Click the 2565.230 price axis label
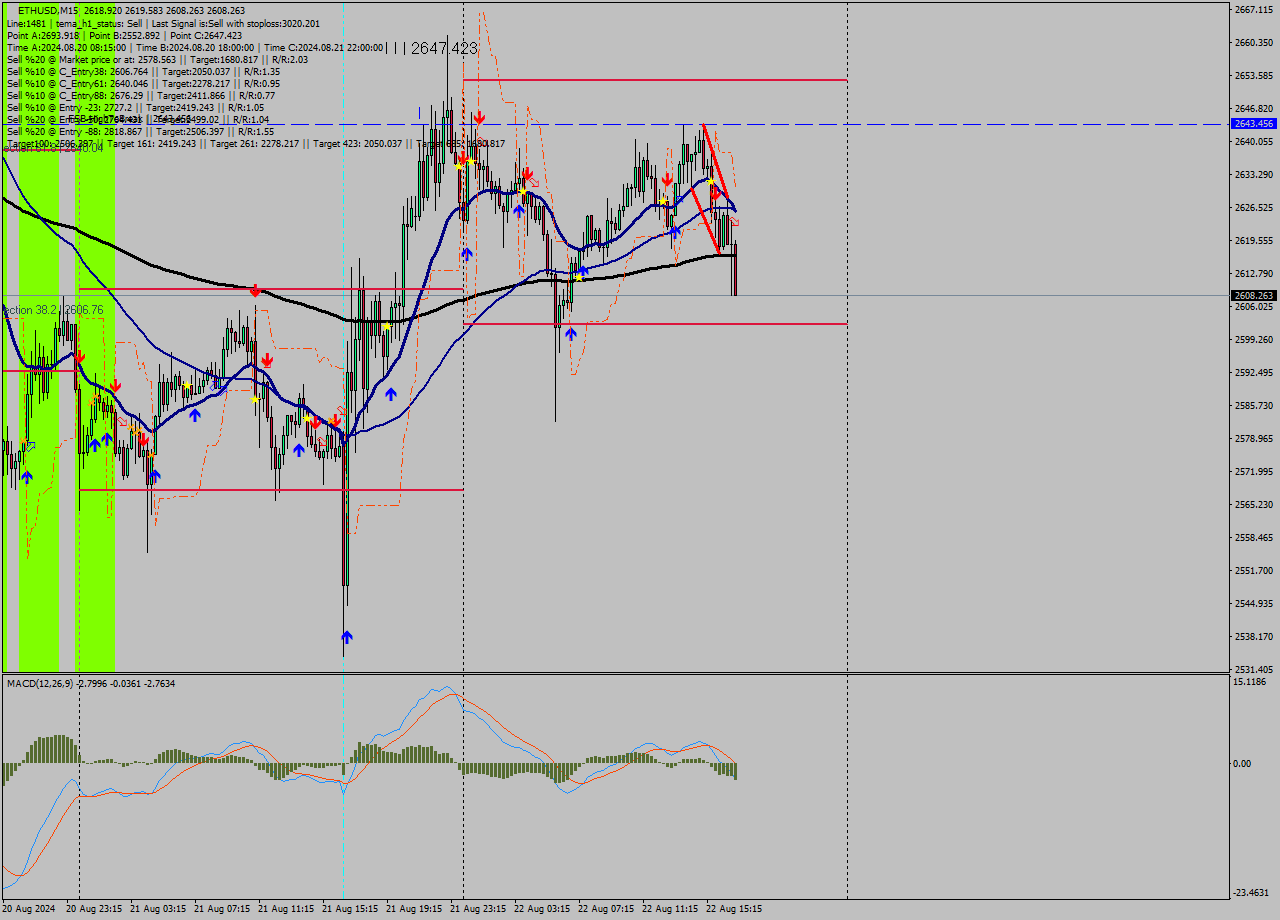 point(1254,505)
